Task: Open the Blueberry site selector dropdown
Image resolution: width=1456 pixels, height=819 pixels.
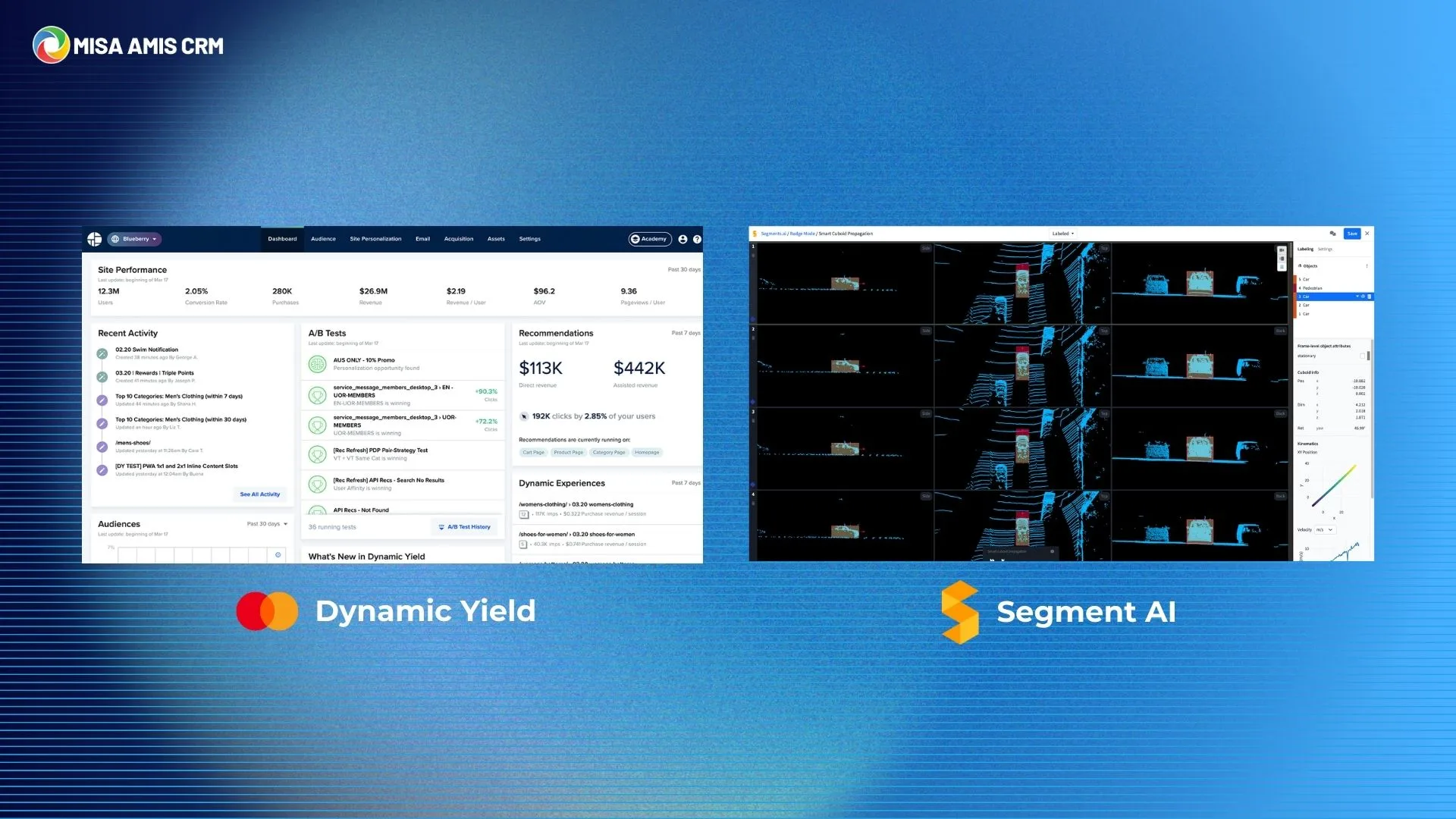Action: click(134, 239)
